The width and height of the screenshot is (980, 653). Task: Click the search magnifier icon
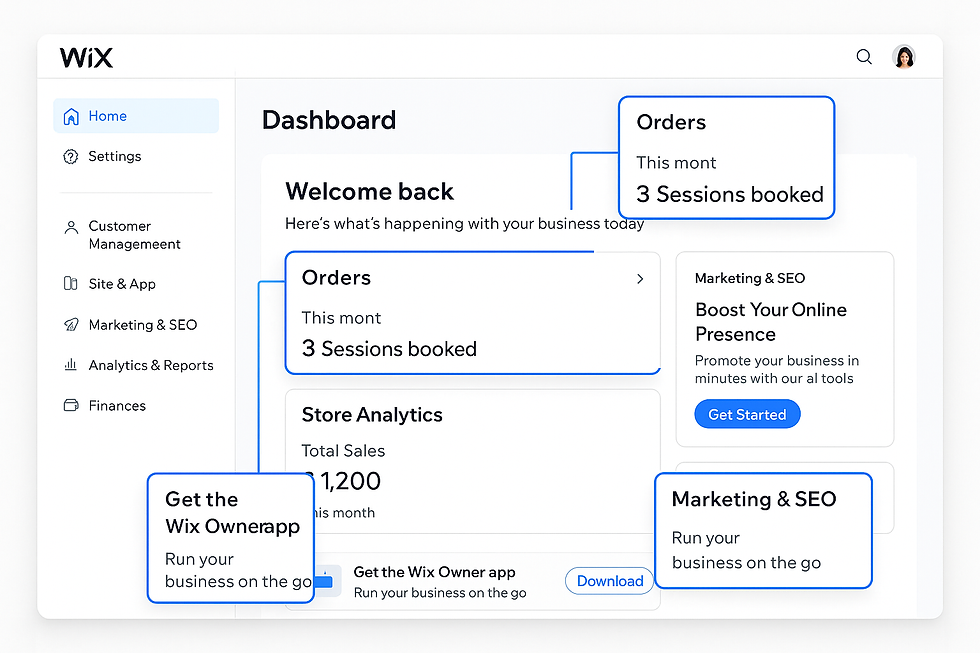[864, 57]
